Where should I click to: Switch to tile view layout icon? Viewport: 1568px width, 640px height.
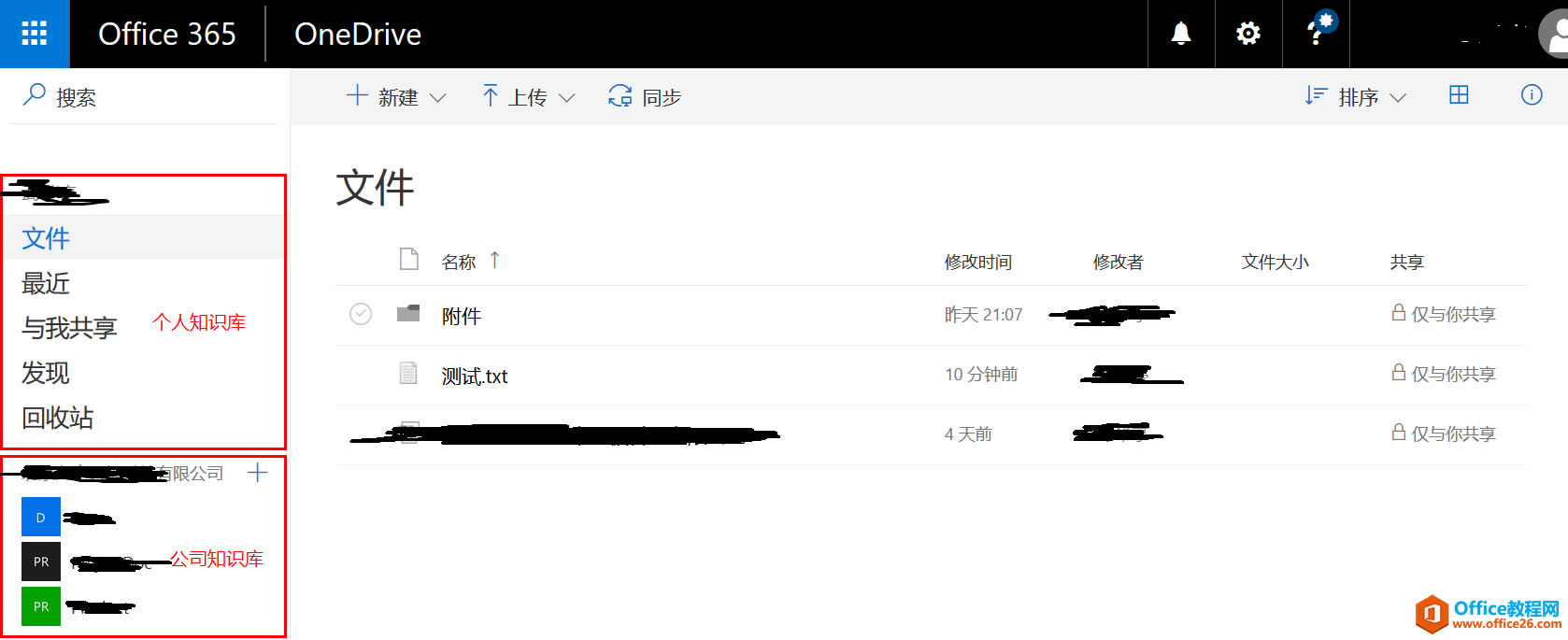click(x=1459, y=95)
